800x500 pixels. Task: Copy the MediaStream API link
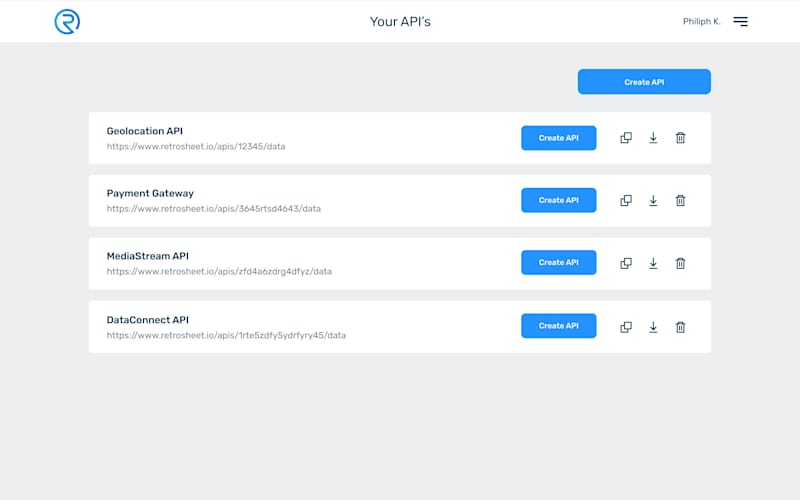pos(626,263)
